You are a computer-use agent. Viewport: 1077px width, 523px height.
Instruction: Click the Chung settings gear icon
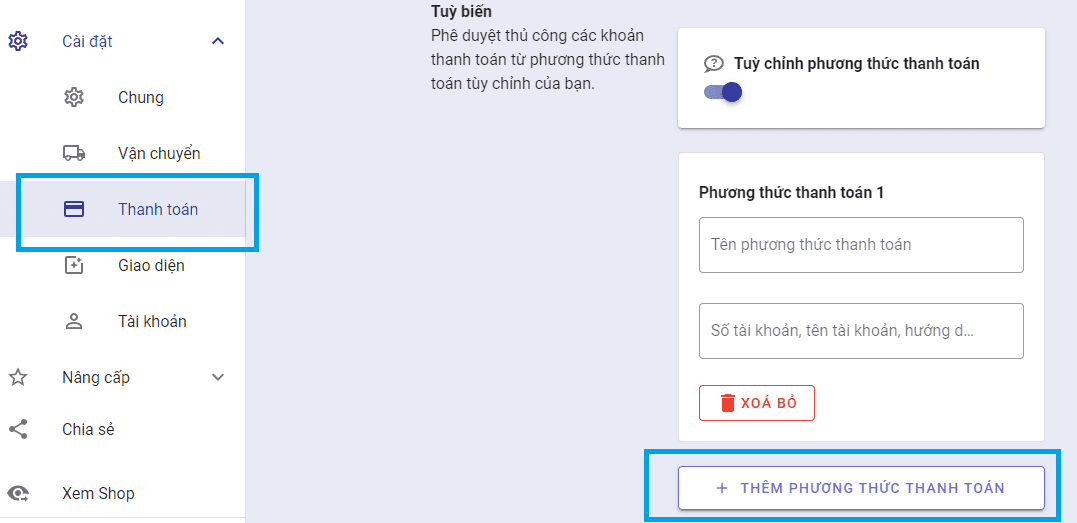[73, 98]
